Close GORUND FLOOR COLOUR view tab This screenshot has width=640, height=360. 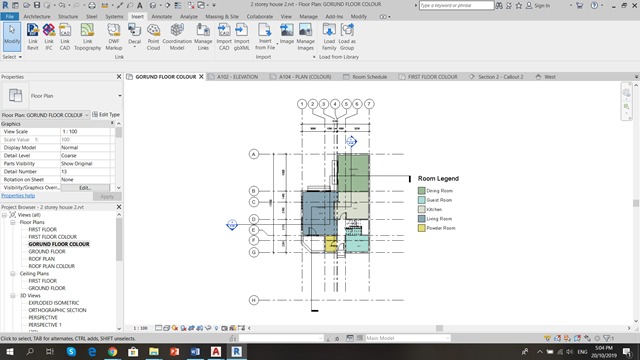(201, 77)
